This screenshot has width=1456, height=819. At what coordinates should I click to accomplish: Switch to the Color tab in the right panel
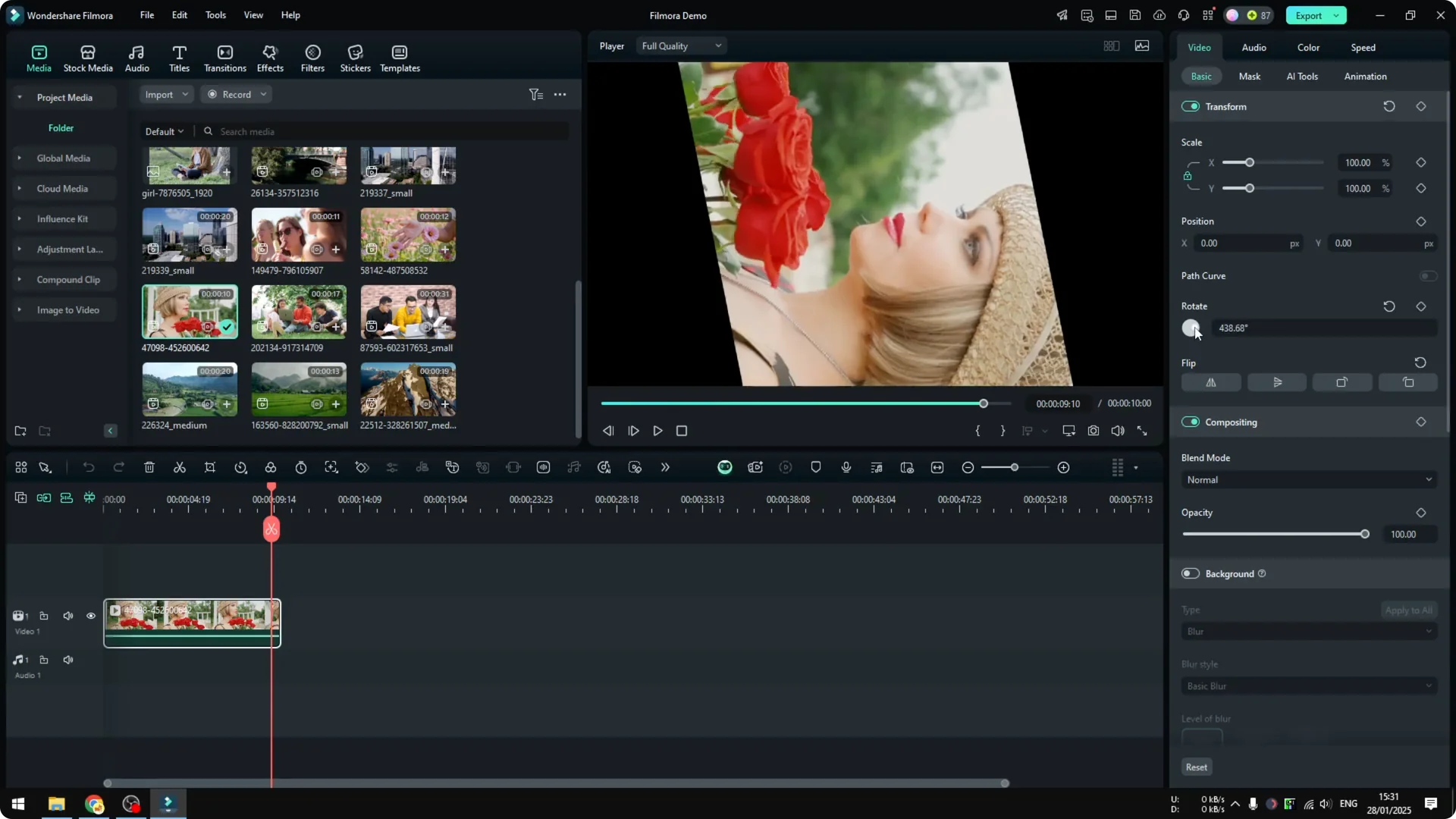point(1307,47)
